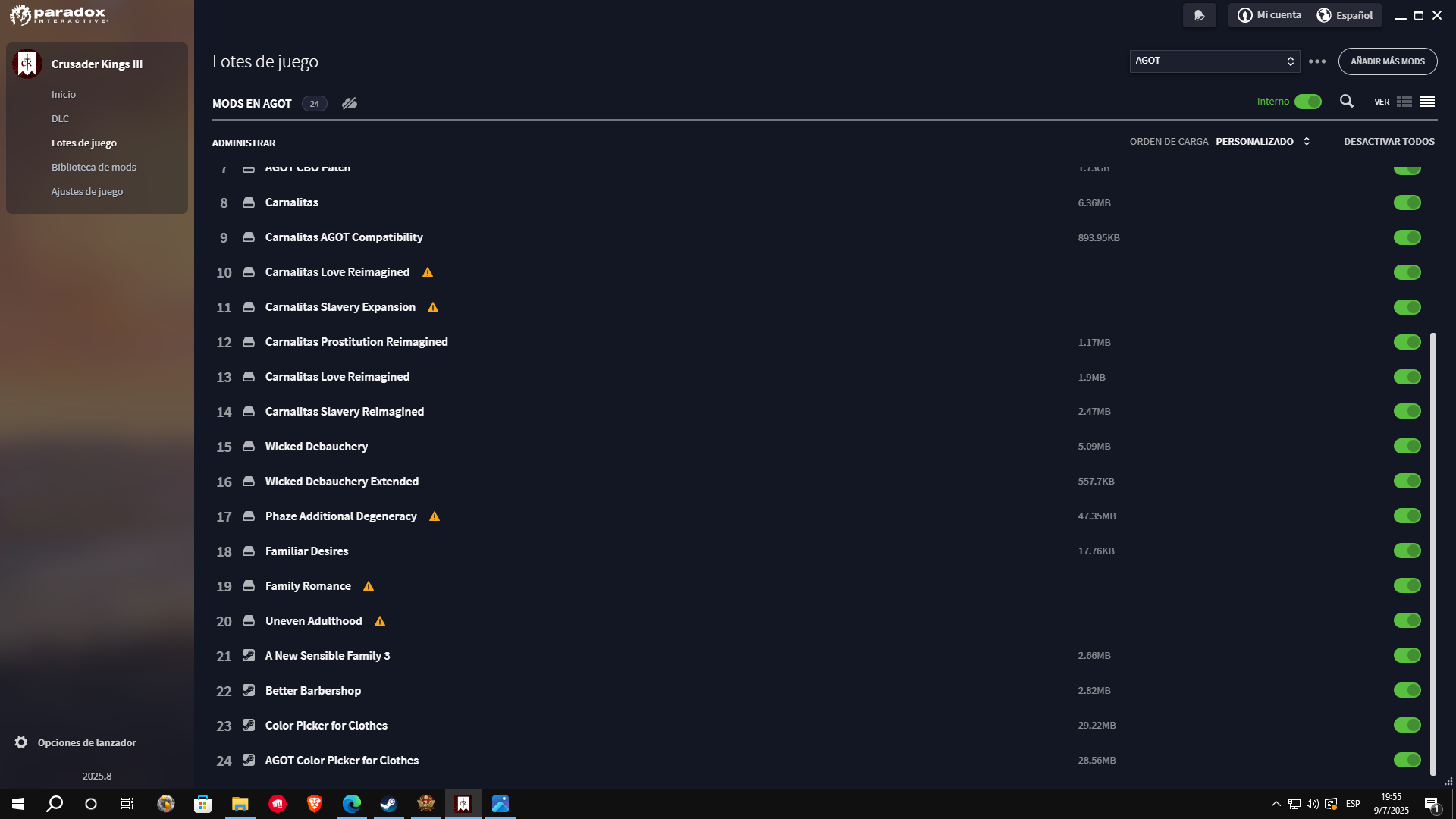Open the load order Personalizado dropdown
Image resolution: width=1456 pixels, height=819 pixels.
coord(1263,142)
